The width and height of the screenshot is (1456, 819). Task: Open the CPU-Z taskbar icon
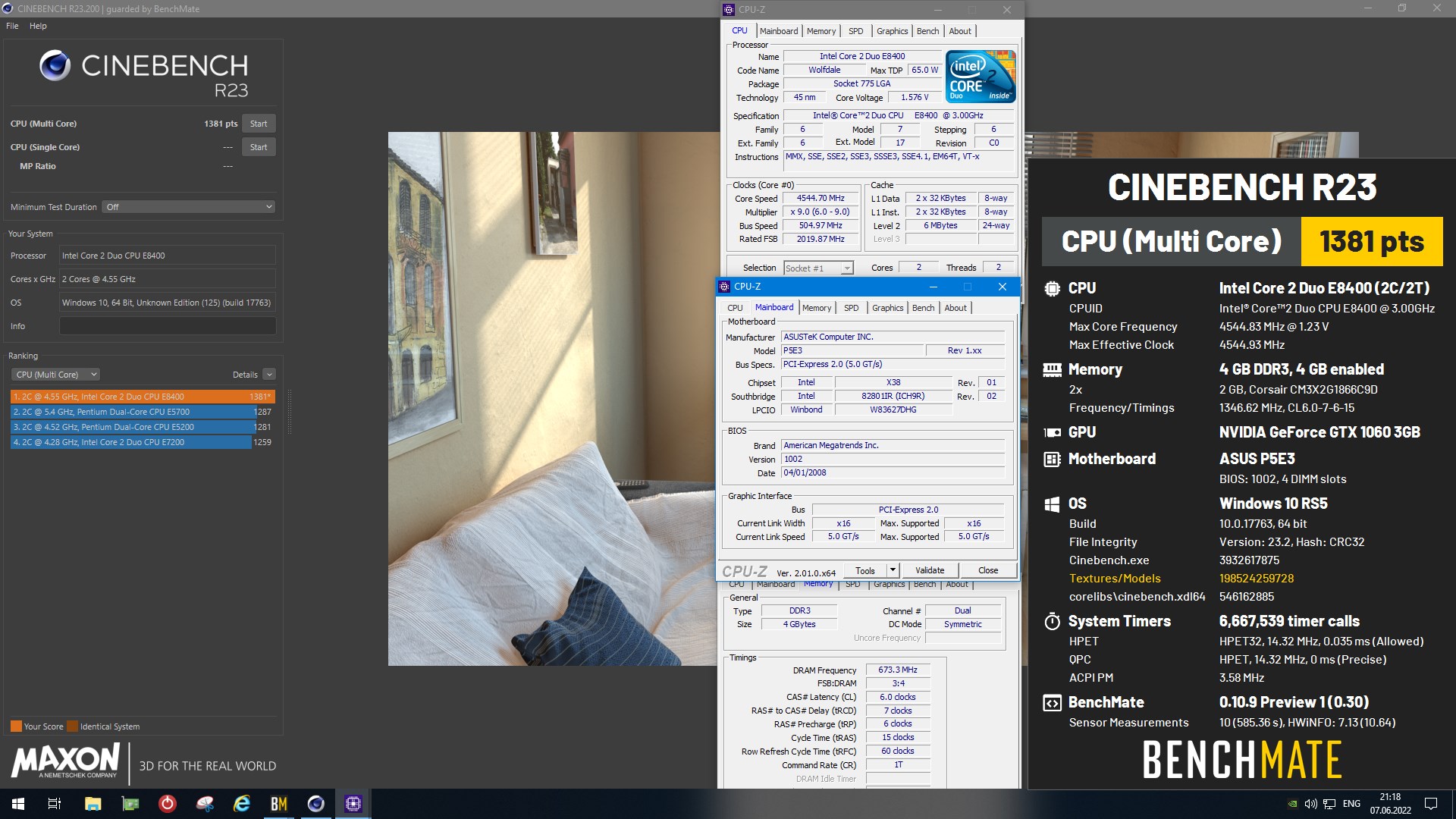coord(353,804)
